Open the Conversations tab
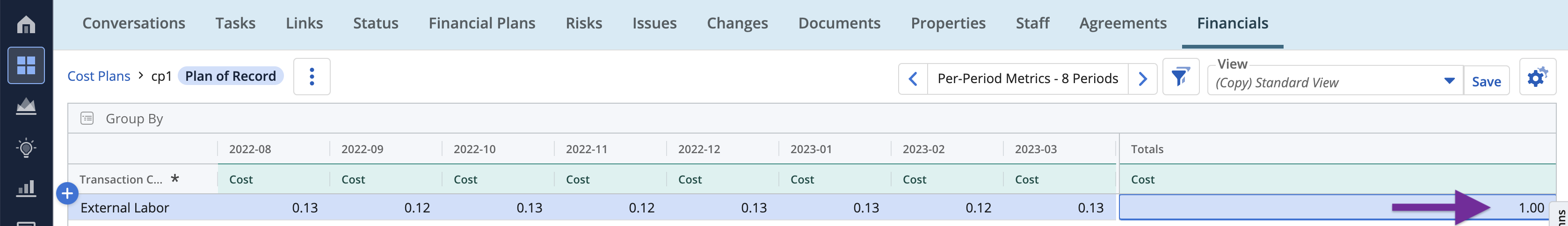Viewport: 1568px width, 226px height. click(133, 23)
